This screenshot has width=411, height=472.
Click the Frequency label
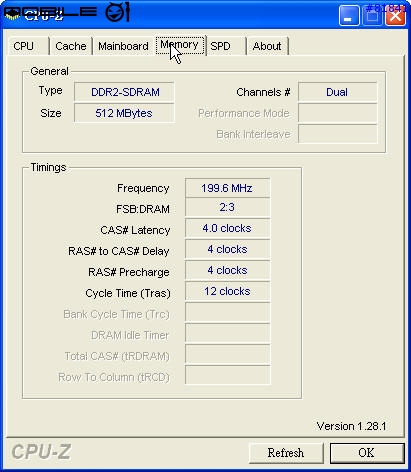(143, 189)
